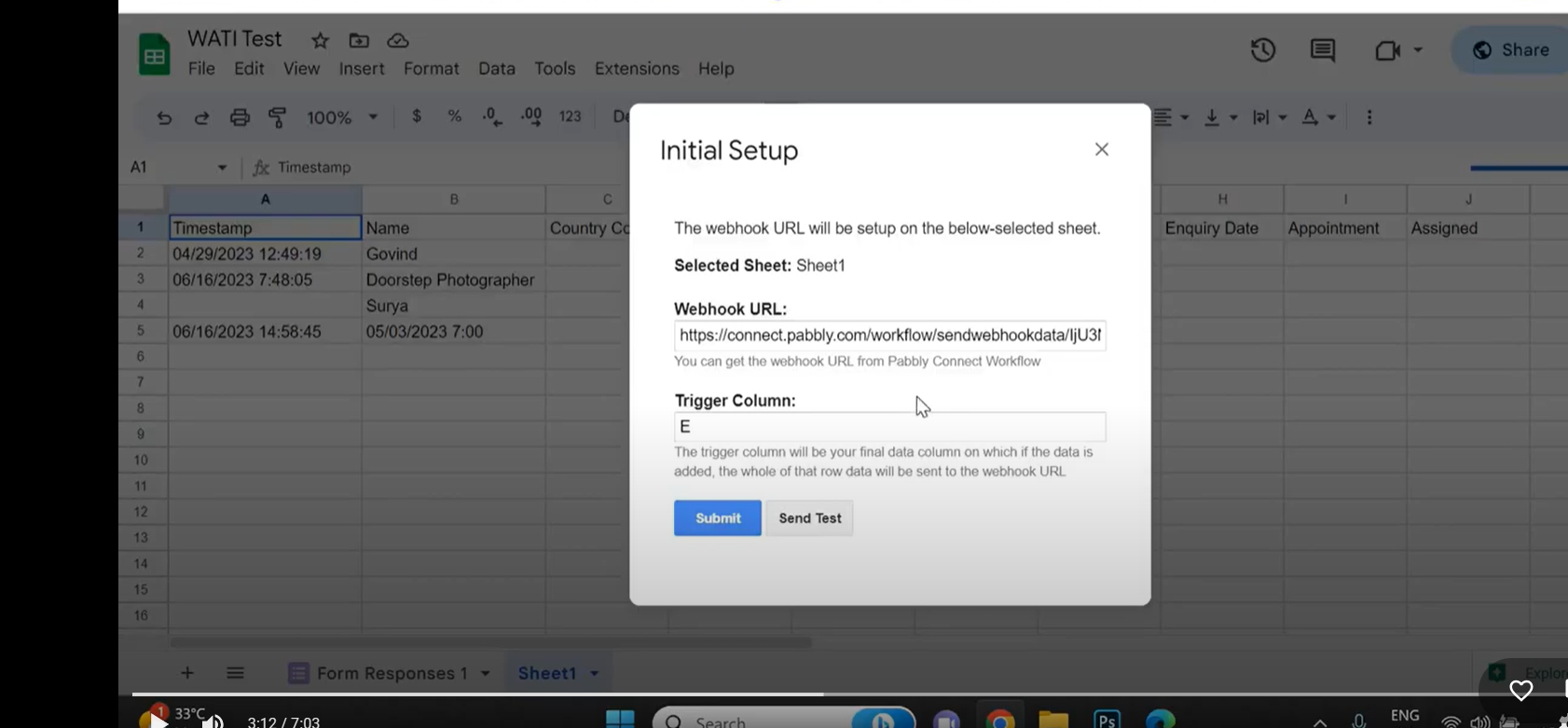The width and height of the screenshot is (1568, 728).
Task: Switch to Form Responses 1 tab
Action: pyautogui.click(x=392, y=673)
